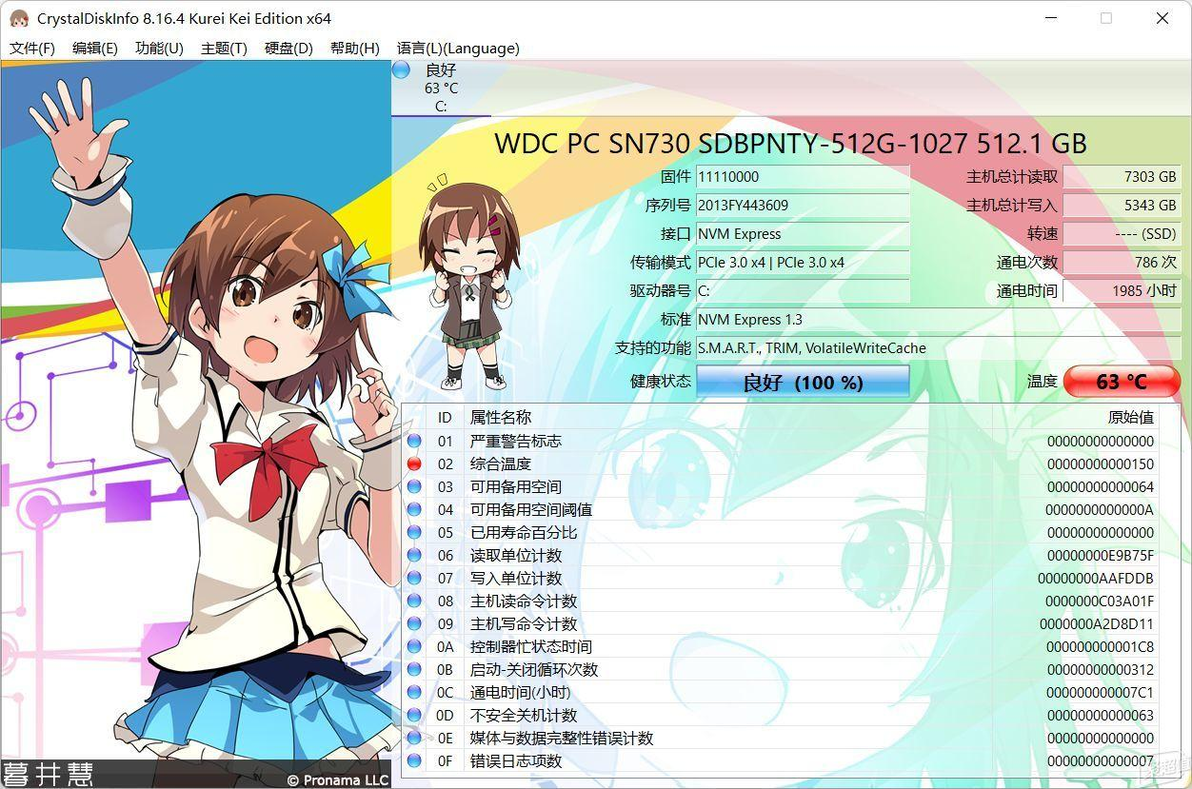Screen dimensions: 1192x789
Task: Select the 不安全关机计数 attribute row text
Action: coord(523,715)
